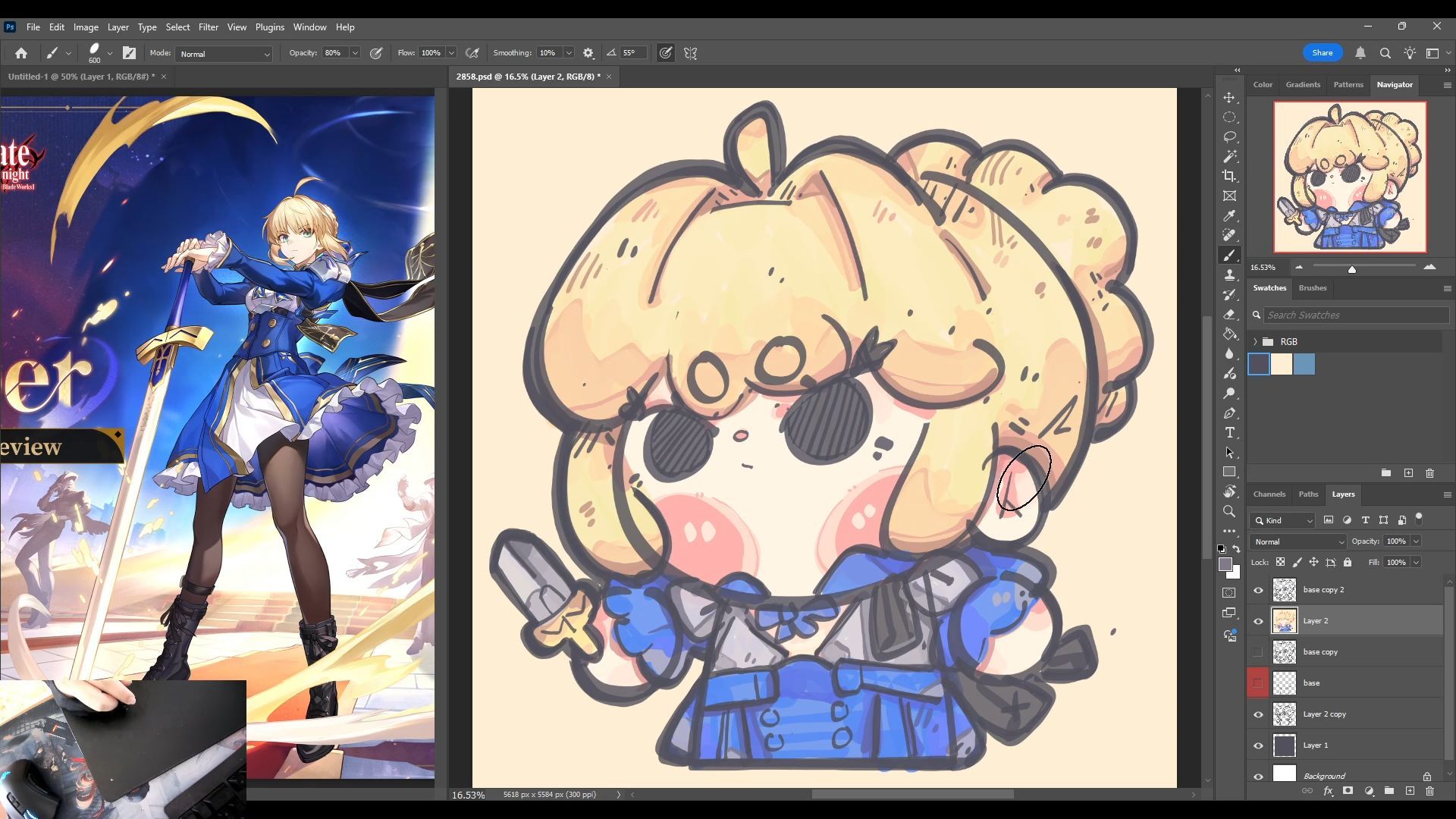
Task: Open the Filter menu
Action: click(x=209, y=27)
